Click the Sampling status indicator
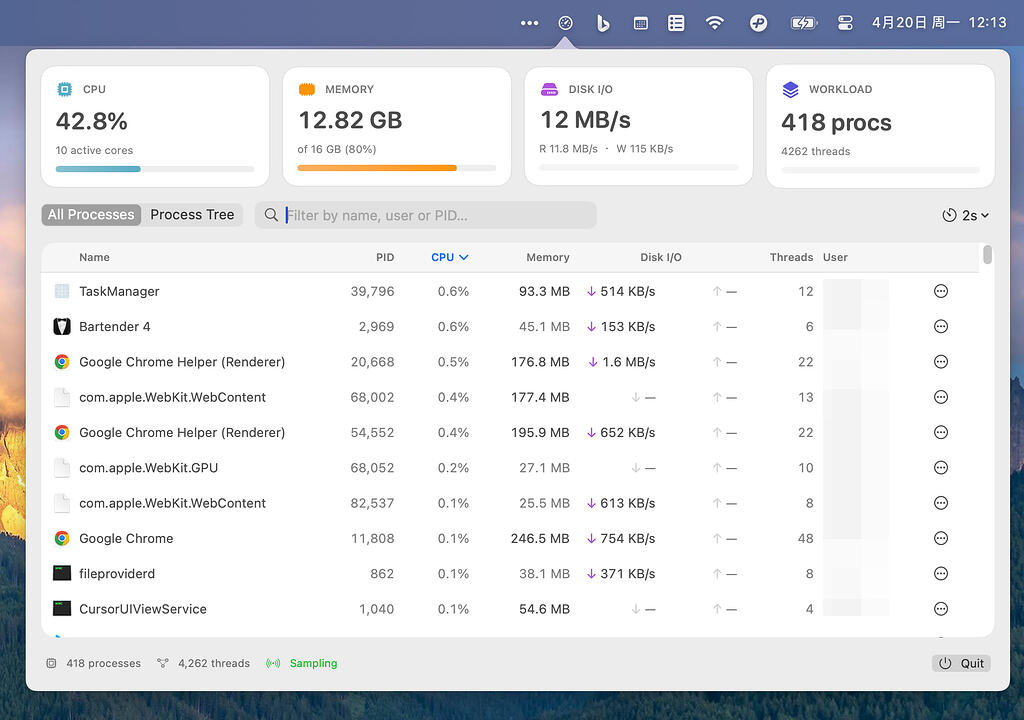The width and height of the screenshot is (1024, 720). coord(302,663)
